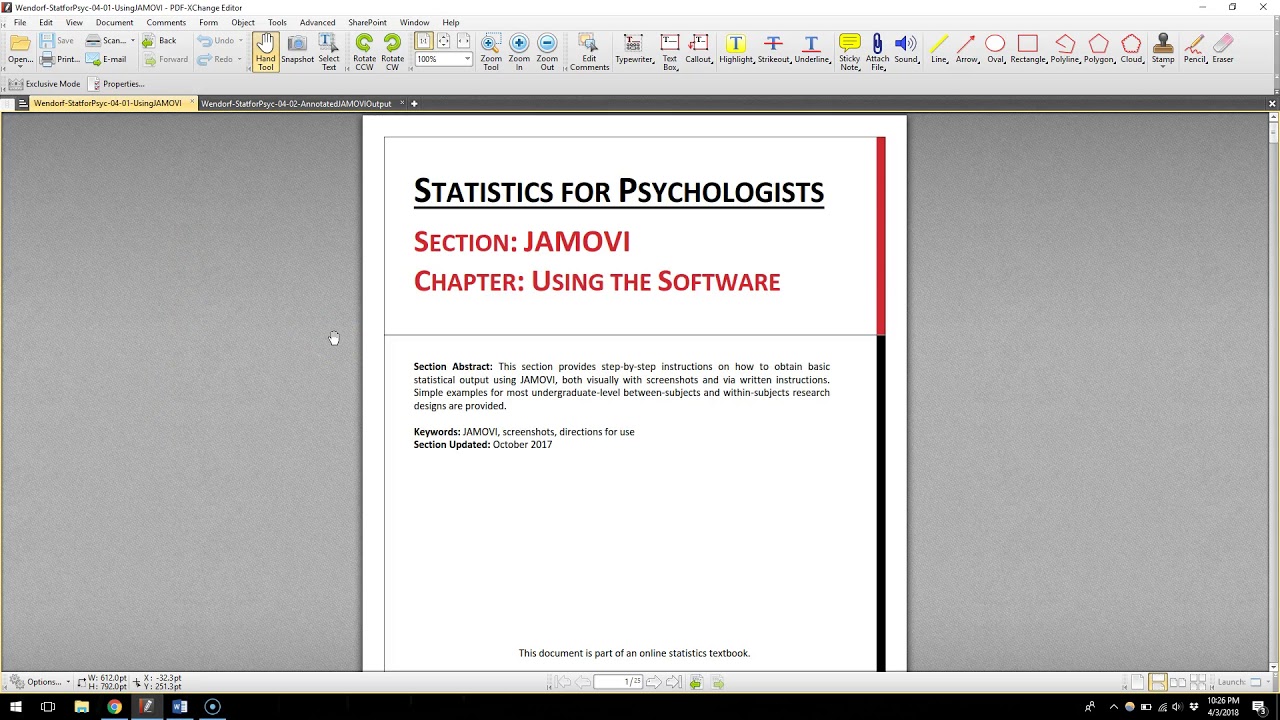Select continuous page layout icon
Screen dimensions: 1280x720
(1157, 682)
